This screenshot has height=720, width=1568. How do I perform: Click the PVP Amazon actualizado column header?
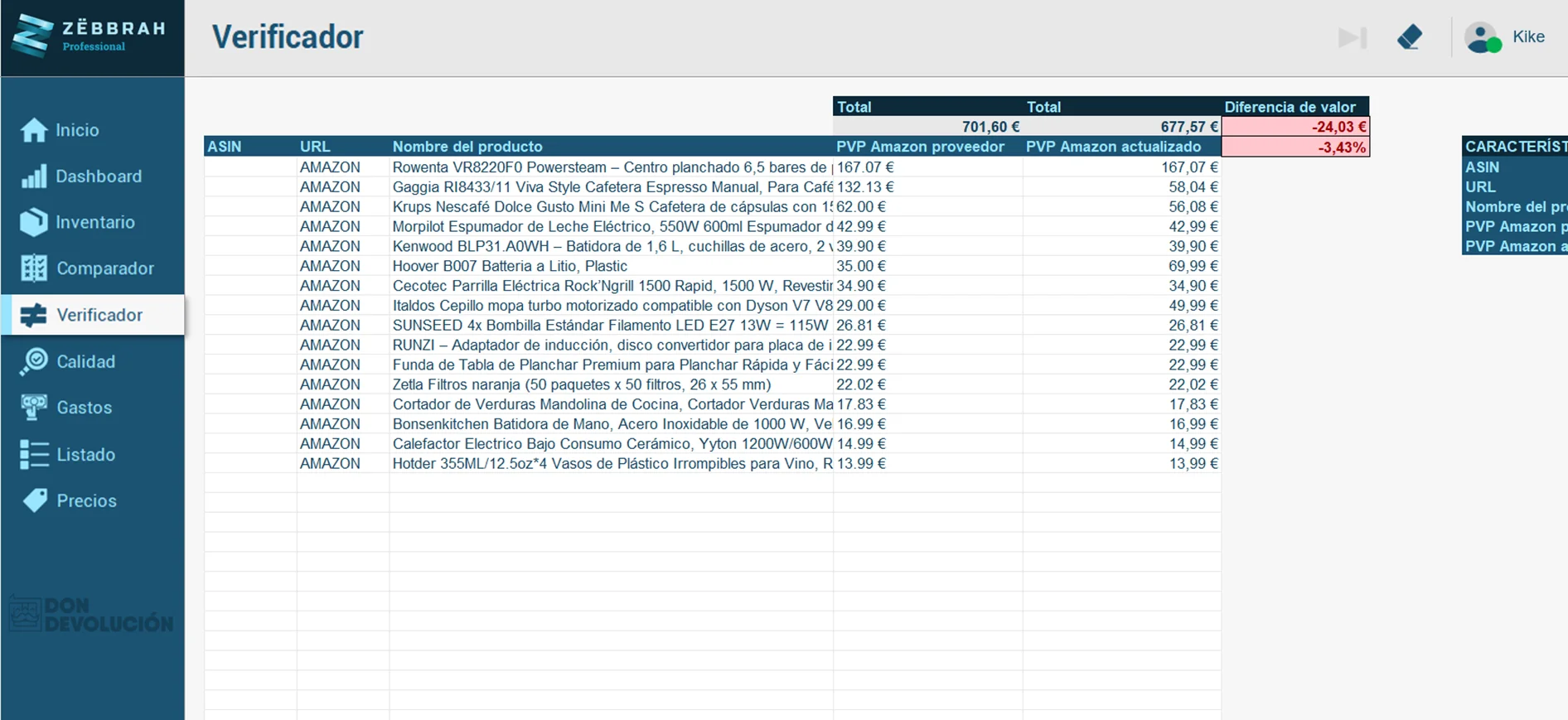[x=1122, y=147]
